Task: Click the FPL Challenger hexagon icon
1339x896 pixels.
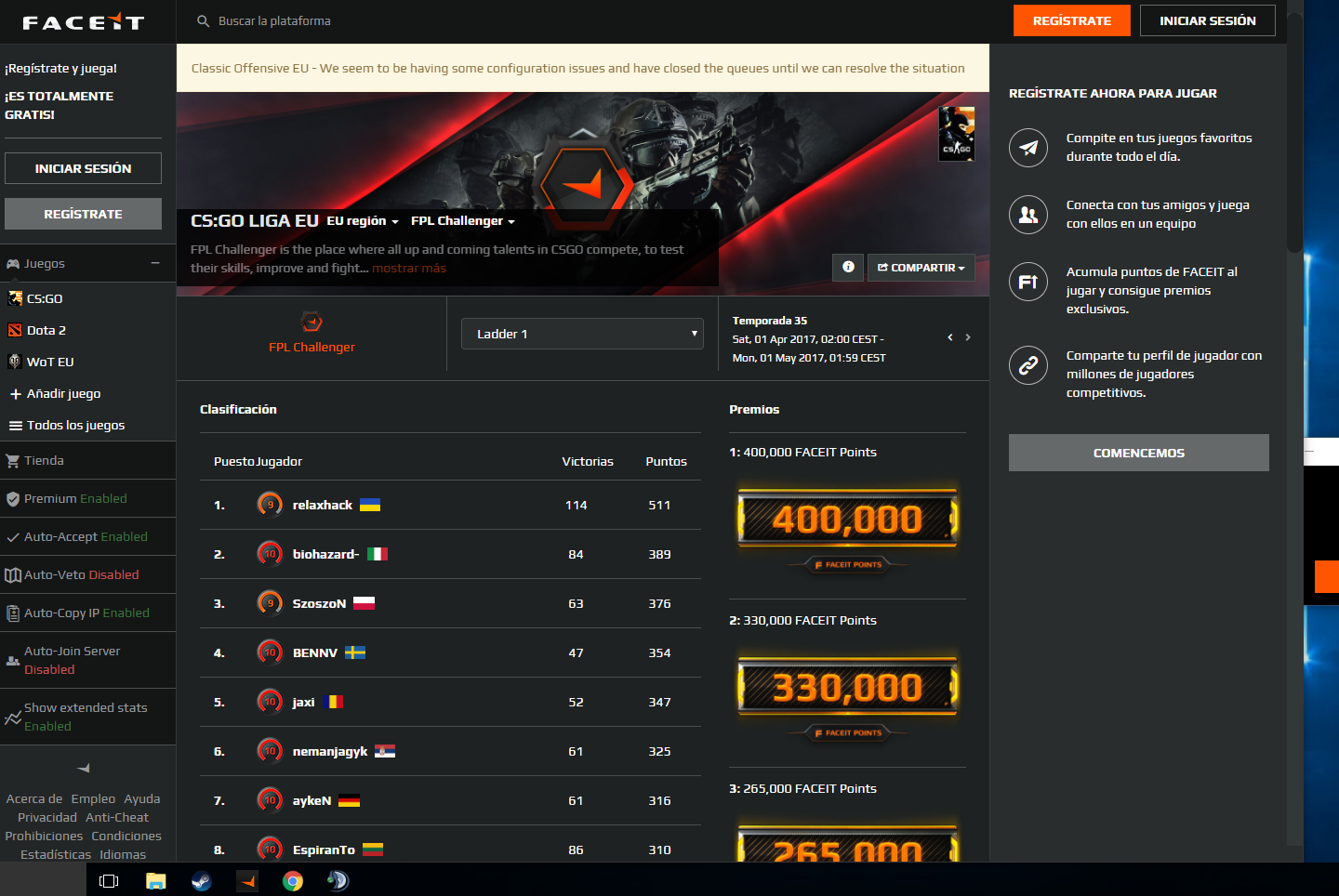Action: point(312,323)
